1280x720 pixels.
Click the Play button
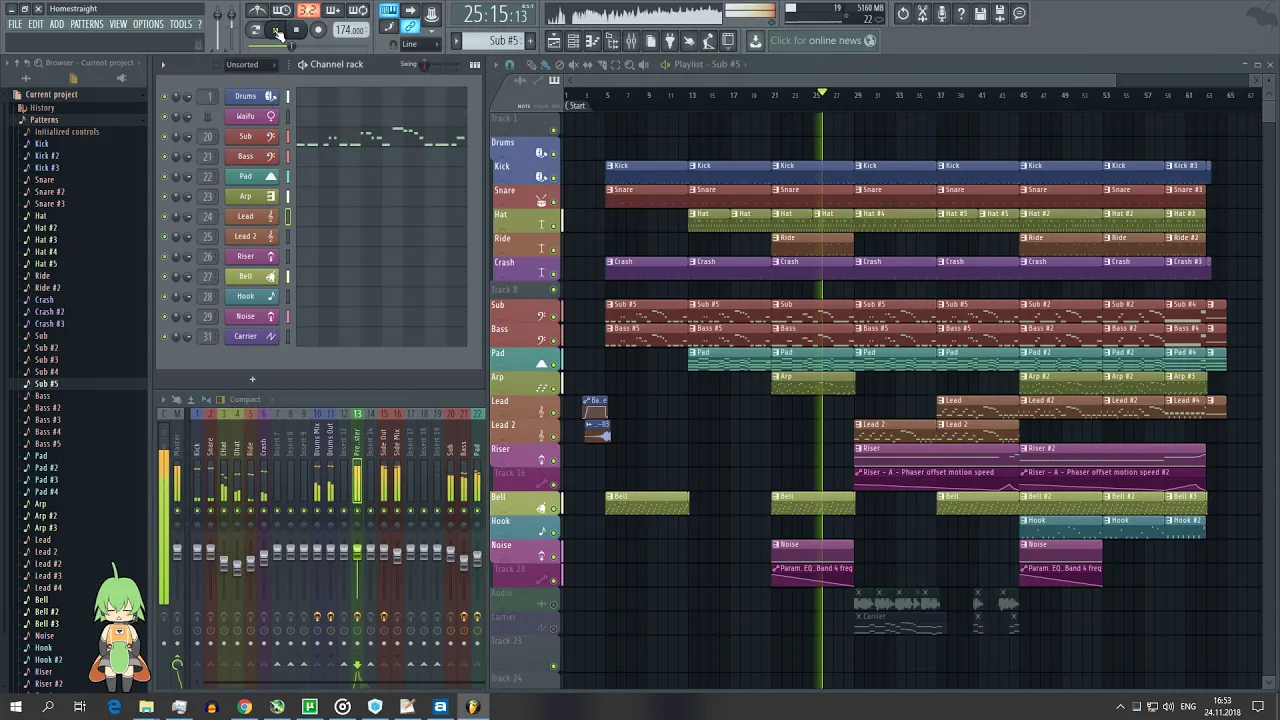(x=276, y=30)
